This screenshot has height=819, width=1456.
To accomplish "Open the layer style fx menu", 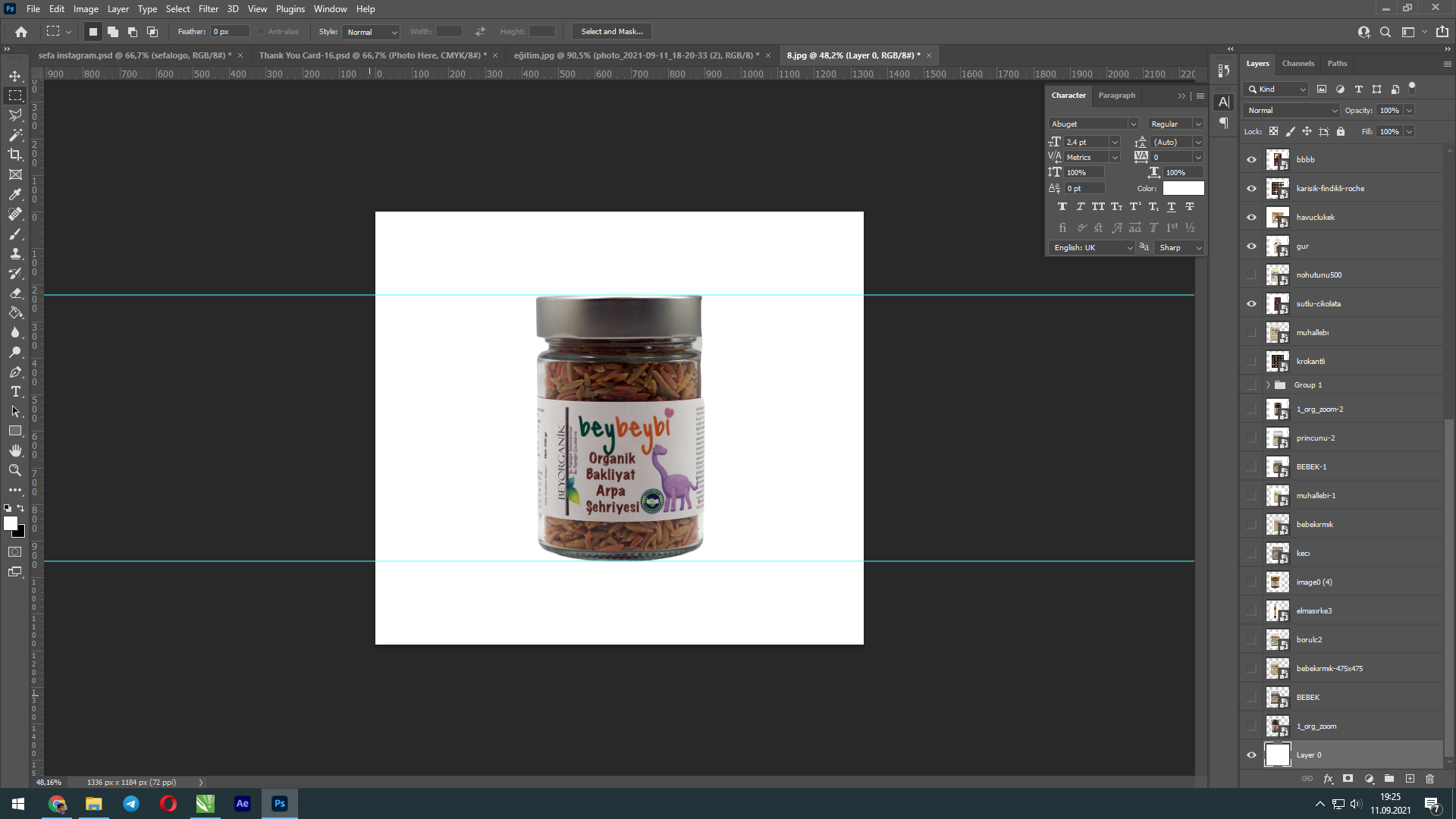I will point(1328,779).
